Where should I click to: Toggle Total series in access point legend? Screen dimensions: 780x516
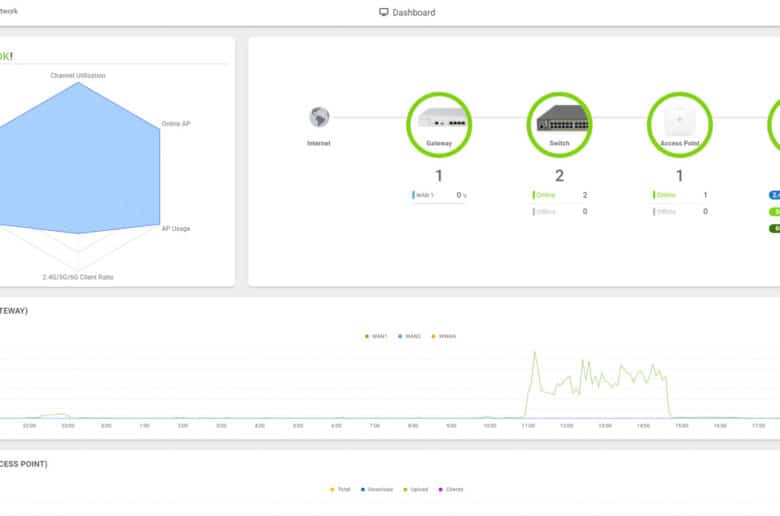click(x=341, y=490)
